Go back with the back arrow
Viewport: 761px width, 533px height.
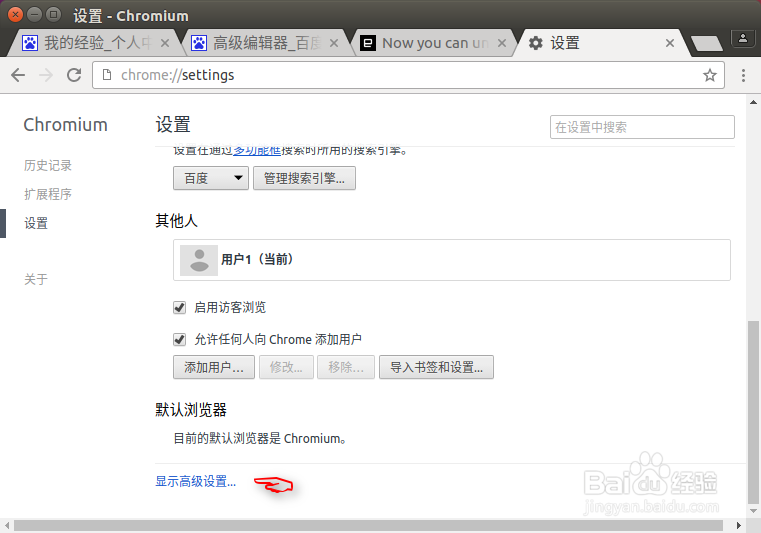coord(18,75)
